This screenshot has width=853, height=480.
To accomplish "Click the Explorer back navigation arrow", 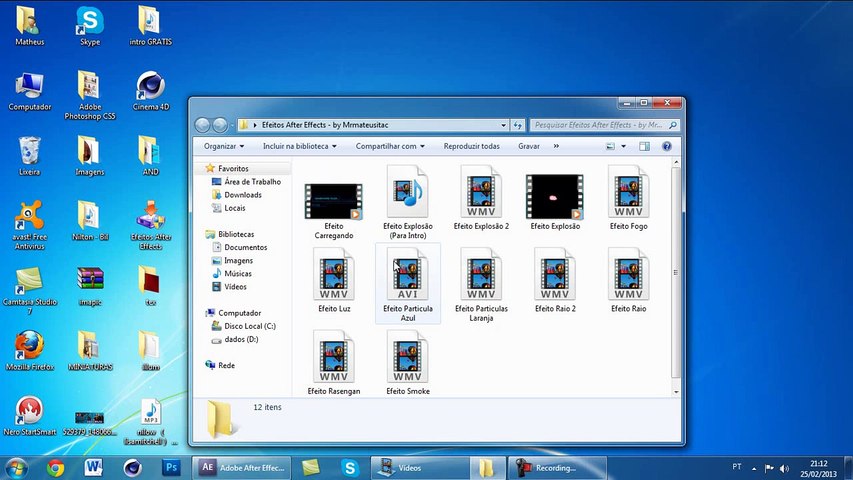I will [x=203, y=125].
